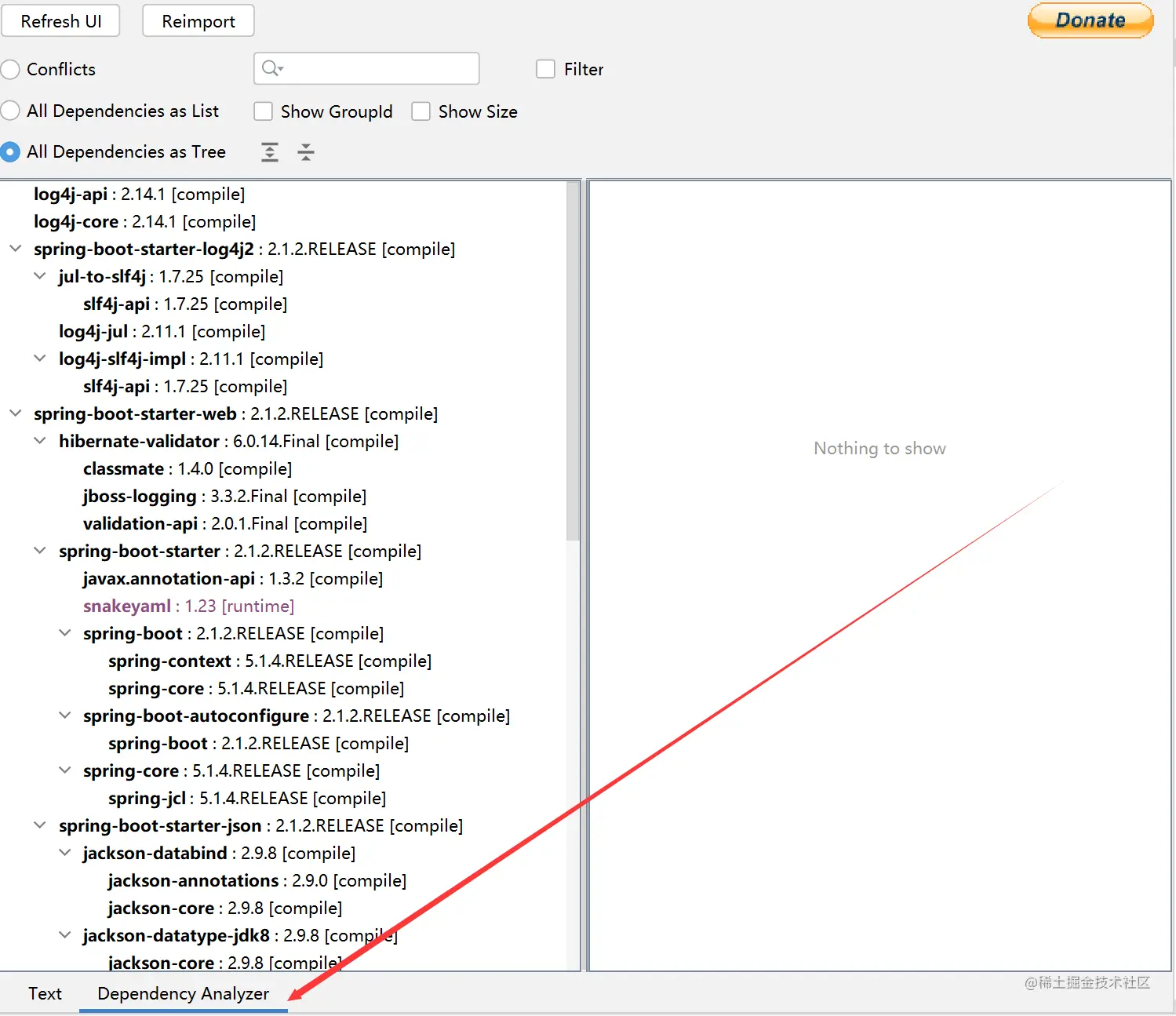1176x1016 pixels.
Task: Switch to the Text tab
Action: point(45,993)
